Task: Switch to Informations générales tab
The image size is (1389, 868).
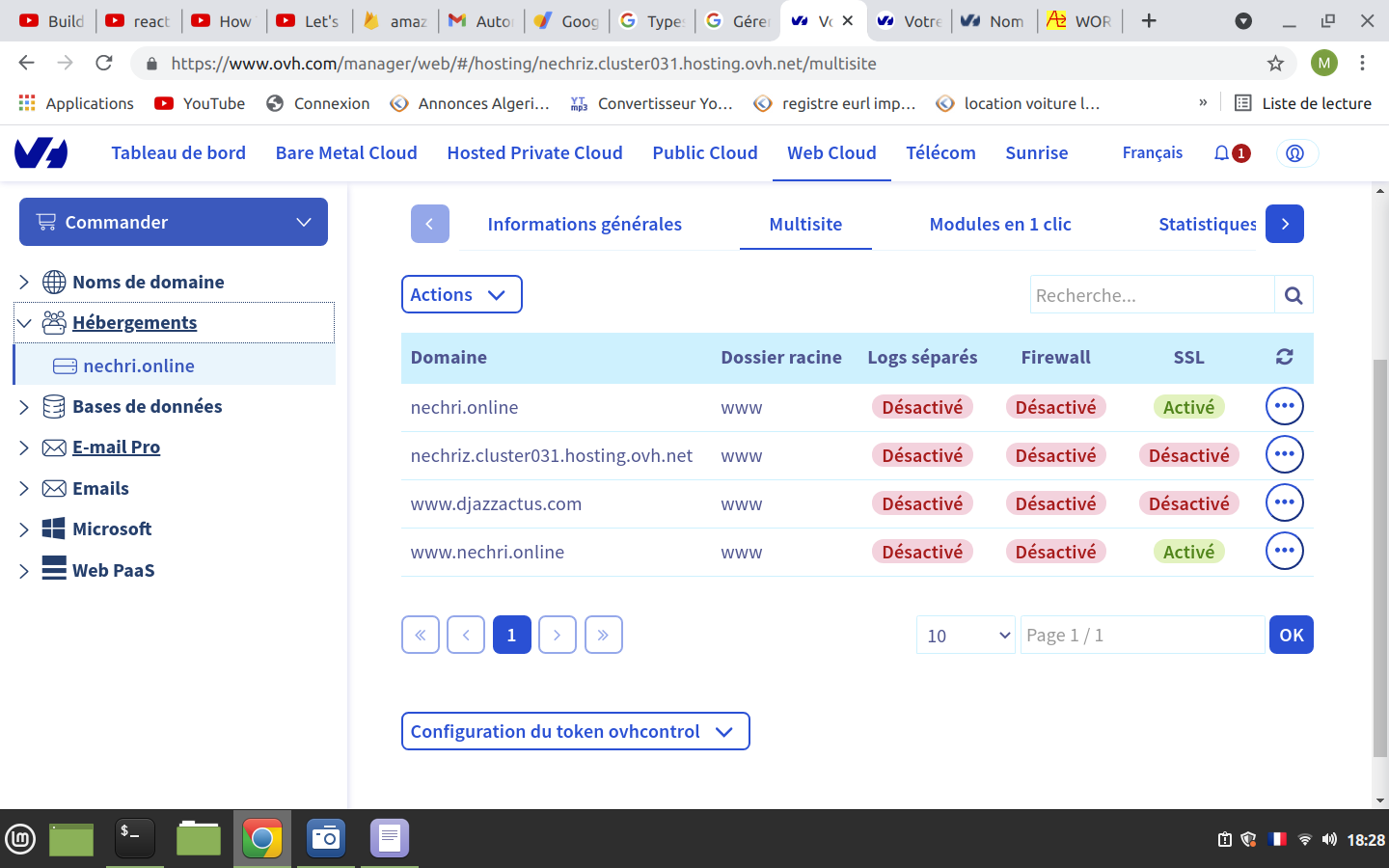Action: pos(585,225)
